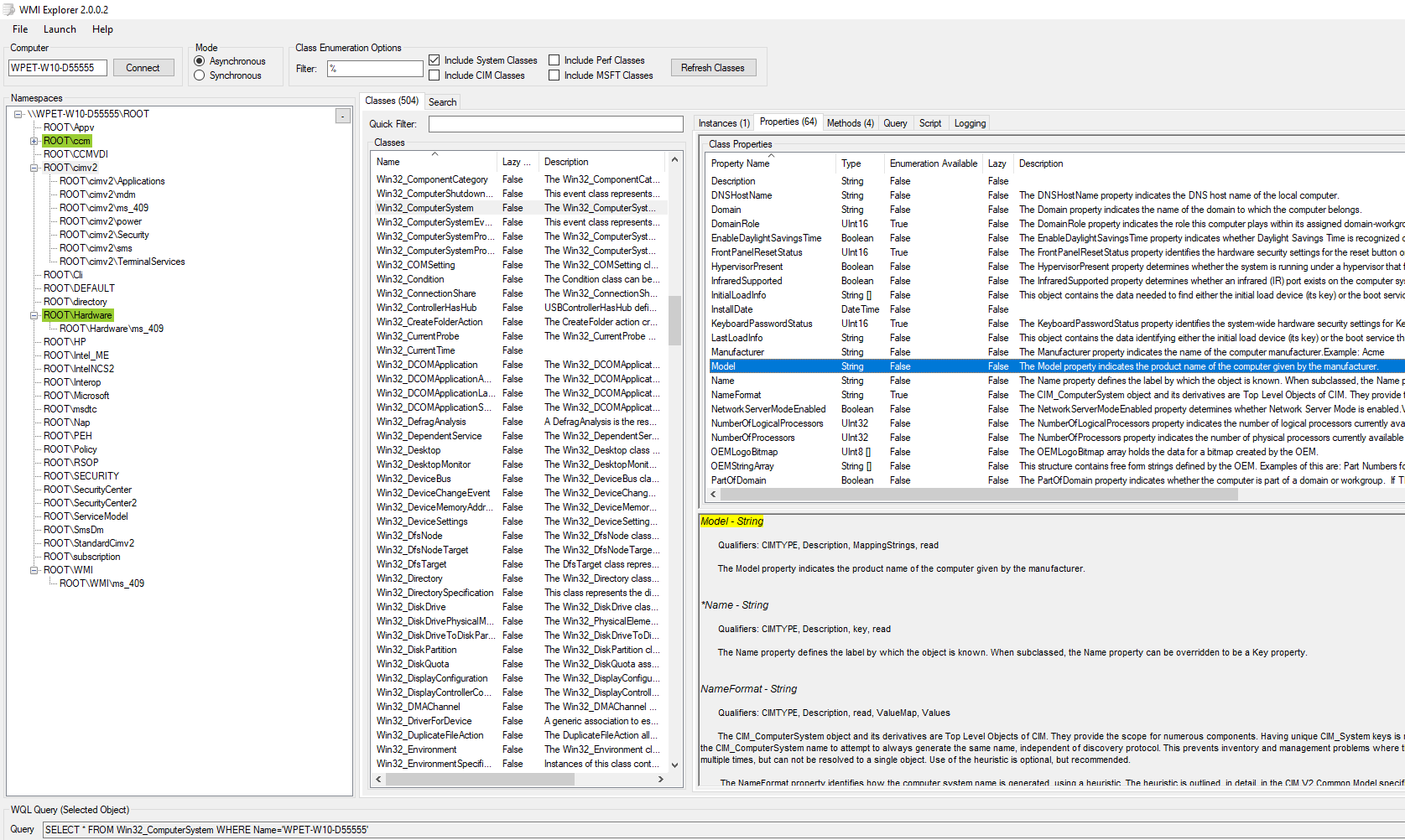The height and width of the screenshot is (840, 1405).
Task: Click the Classes list scroll-up arrow
Action: tap(674, 160)
